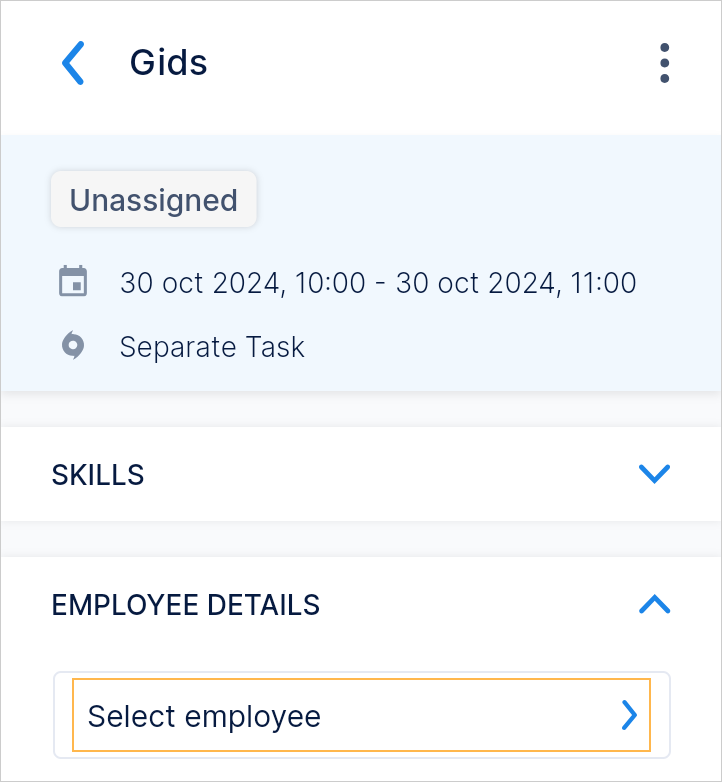Click the end time 30 oct 2024, 11:00
The height and width of the screenshot is (782, 722).
(x=516, y=283)
